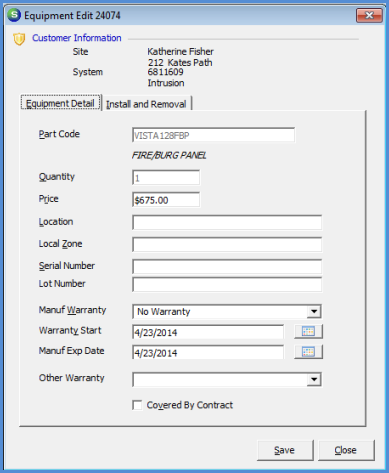Open calendar picker for Warranty Start
The image size is (389, 473).
tap(308, 331)
